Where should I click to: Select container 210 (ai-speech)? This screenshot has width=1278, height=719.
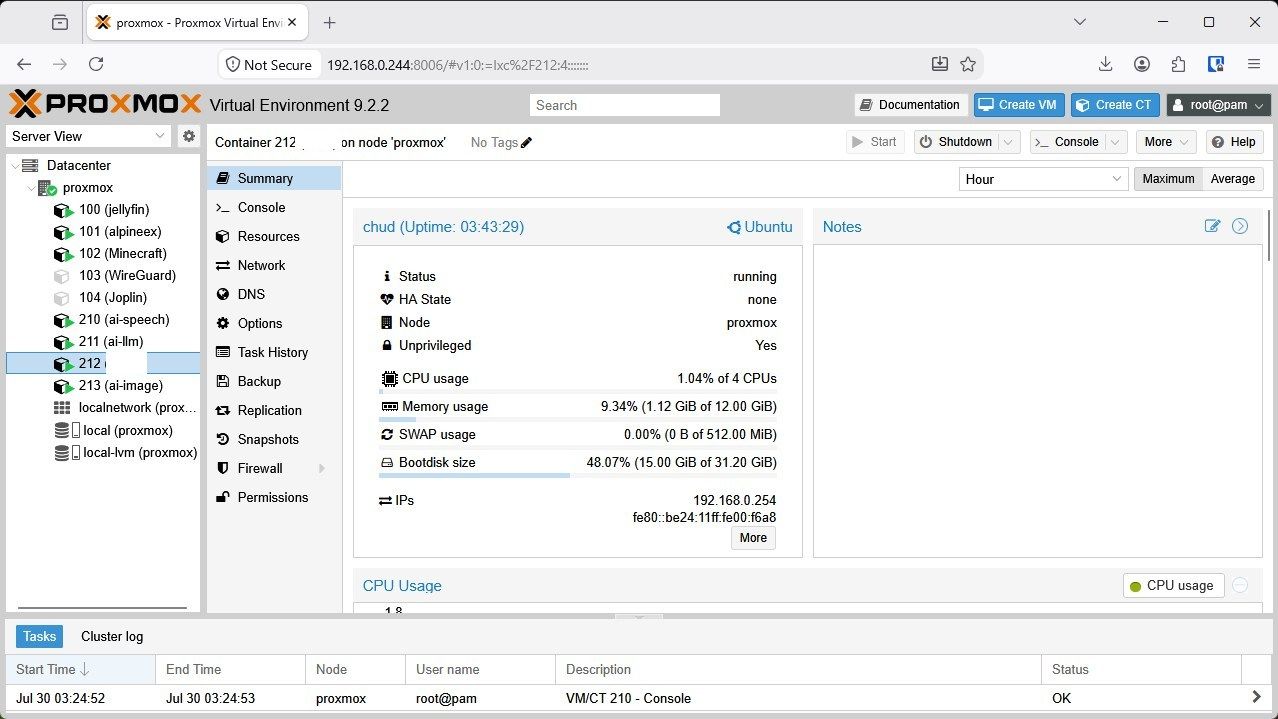pos(123,319)
